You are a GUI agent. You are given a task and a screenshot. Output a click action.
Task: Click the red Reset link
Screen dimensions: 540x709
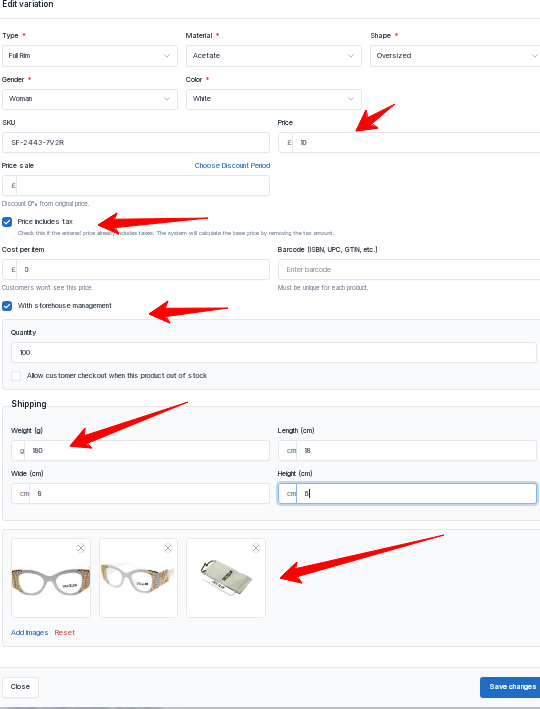tap(65, 633)
